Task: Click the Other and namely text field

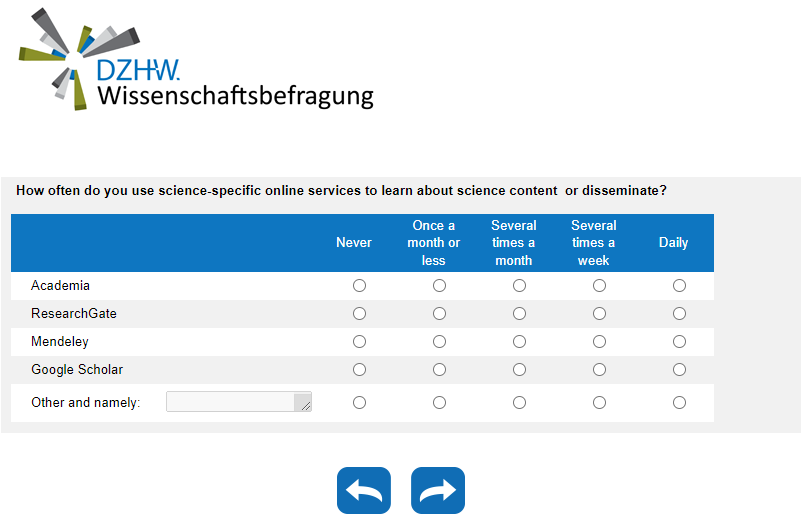Action: pyautogui.click(x=232, y=402)
